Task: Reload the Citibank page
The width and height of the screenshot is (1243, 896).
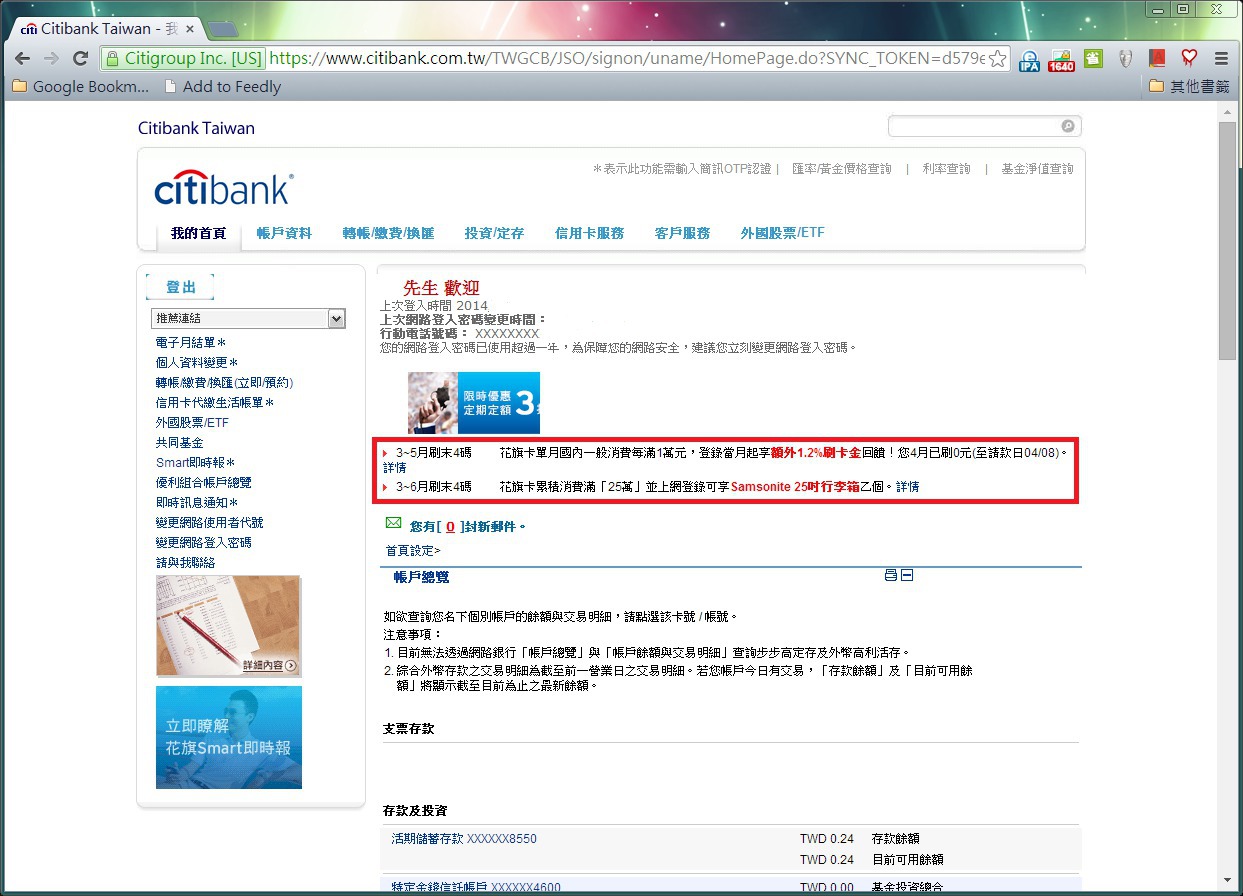Action: [x=81, y=59]
